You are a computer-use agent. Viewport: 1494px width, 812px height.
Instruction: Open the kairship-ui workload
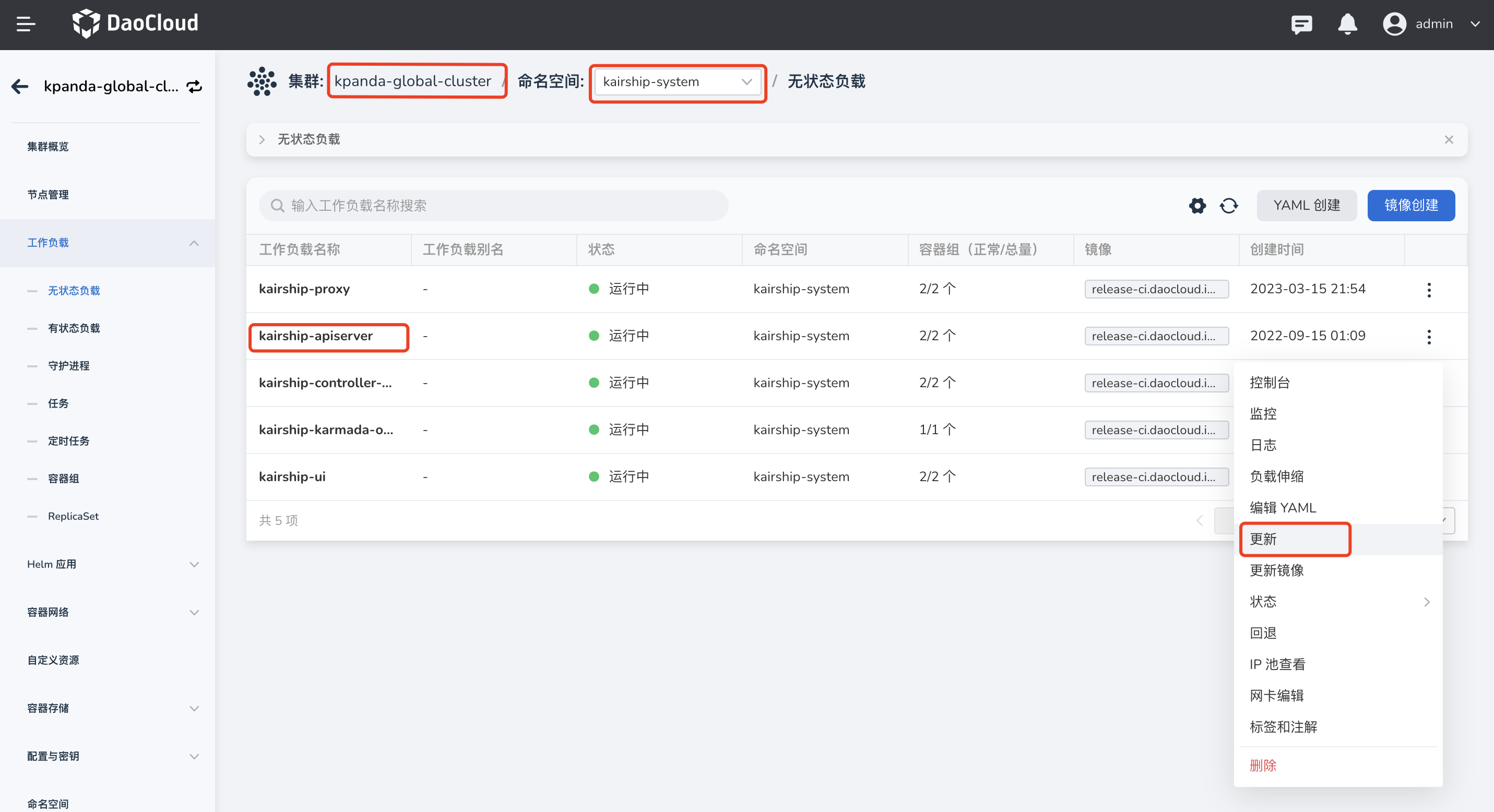click(x=292, y=476)
